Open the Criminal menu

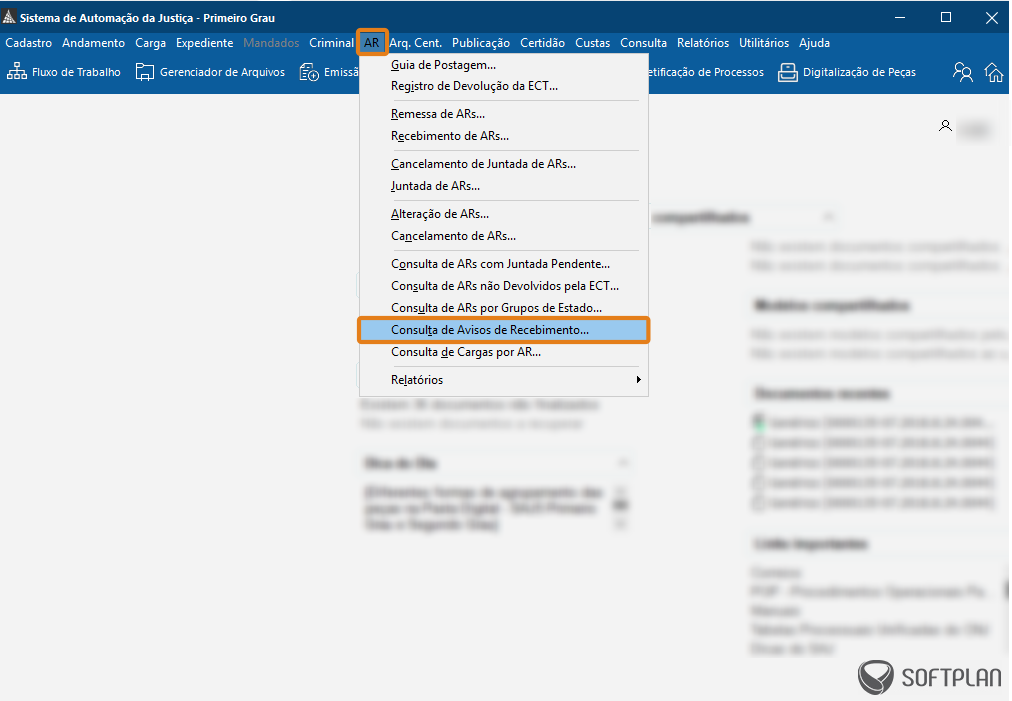(x=331, y=43)
